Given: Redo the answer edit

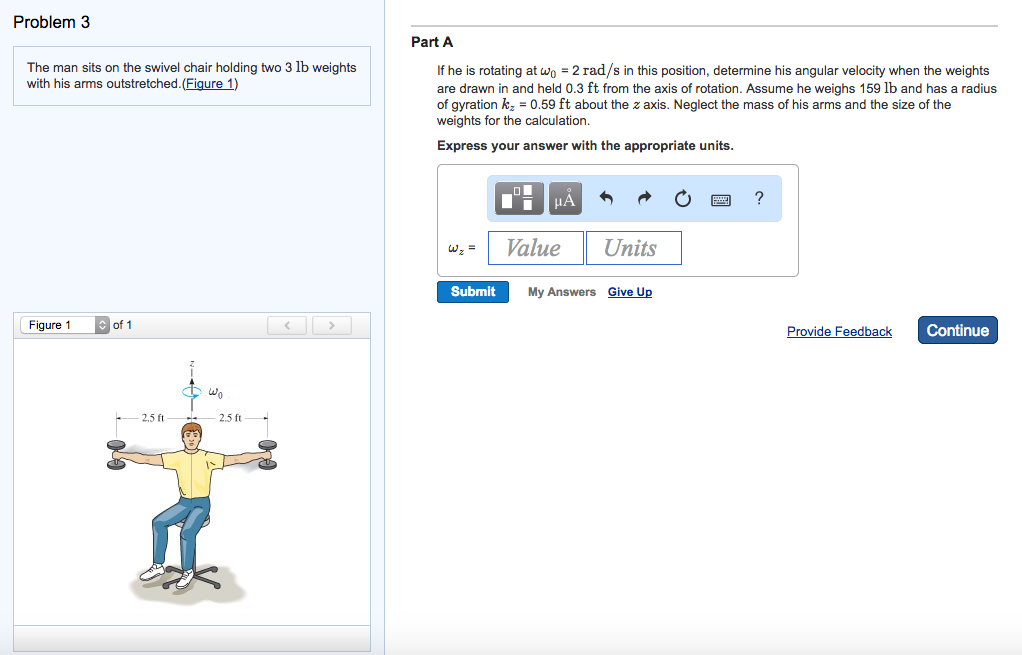Looking at the screenshot, I should [644, 197].
